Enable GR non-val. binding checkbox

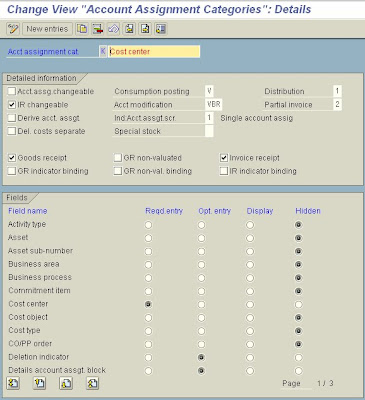click(x=118, y=171)
